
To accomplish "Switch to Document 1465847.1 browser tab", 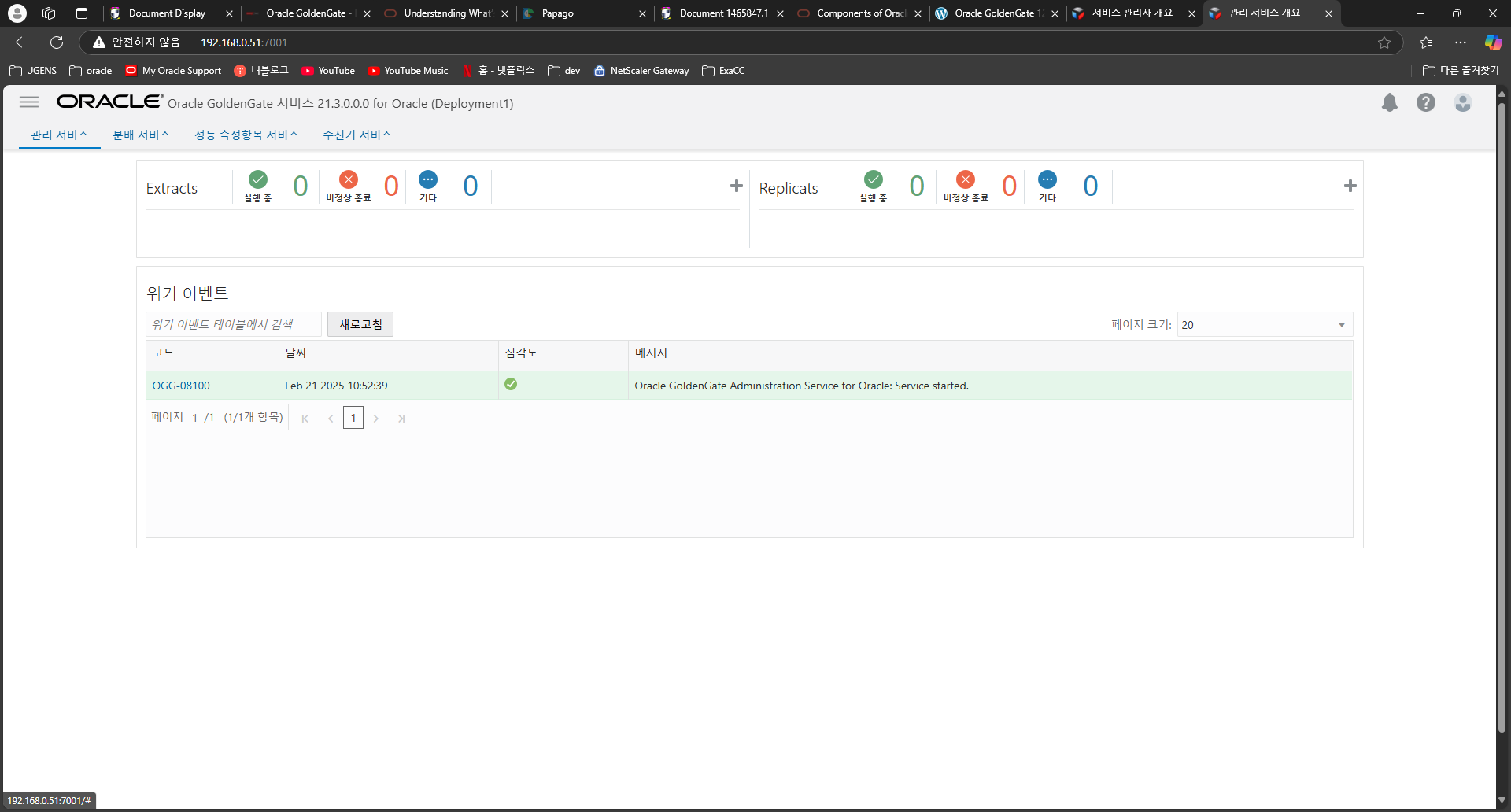I will click(722, 13).
